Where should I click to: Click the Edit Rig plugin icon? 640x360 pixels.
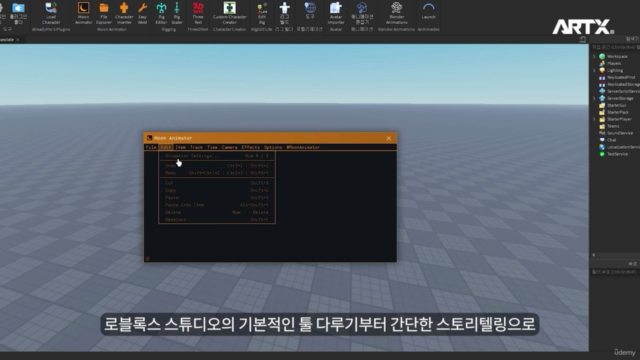click(262, 13)
